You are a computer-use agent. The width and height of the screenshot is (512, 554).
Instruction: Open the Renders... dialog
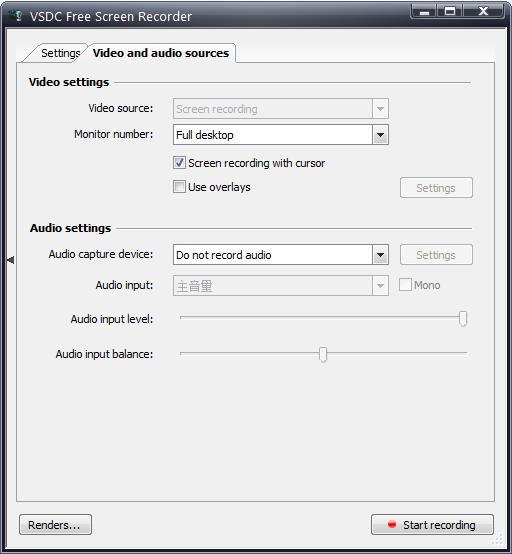tap(55, 524)
